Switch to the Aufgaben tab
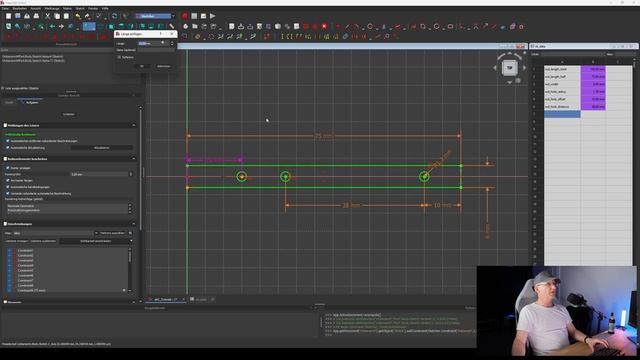 (x=31, y=102)
